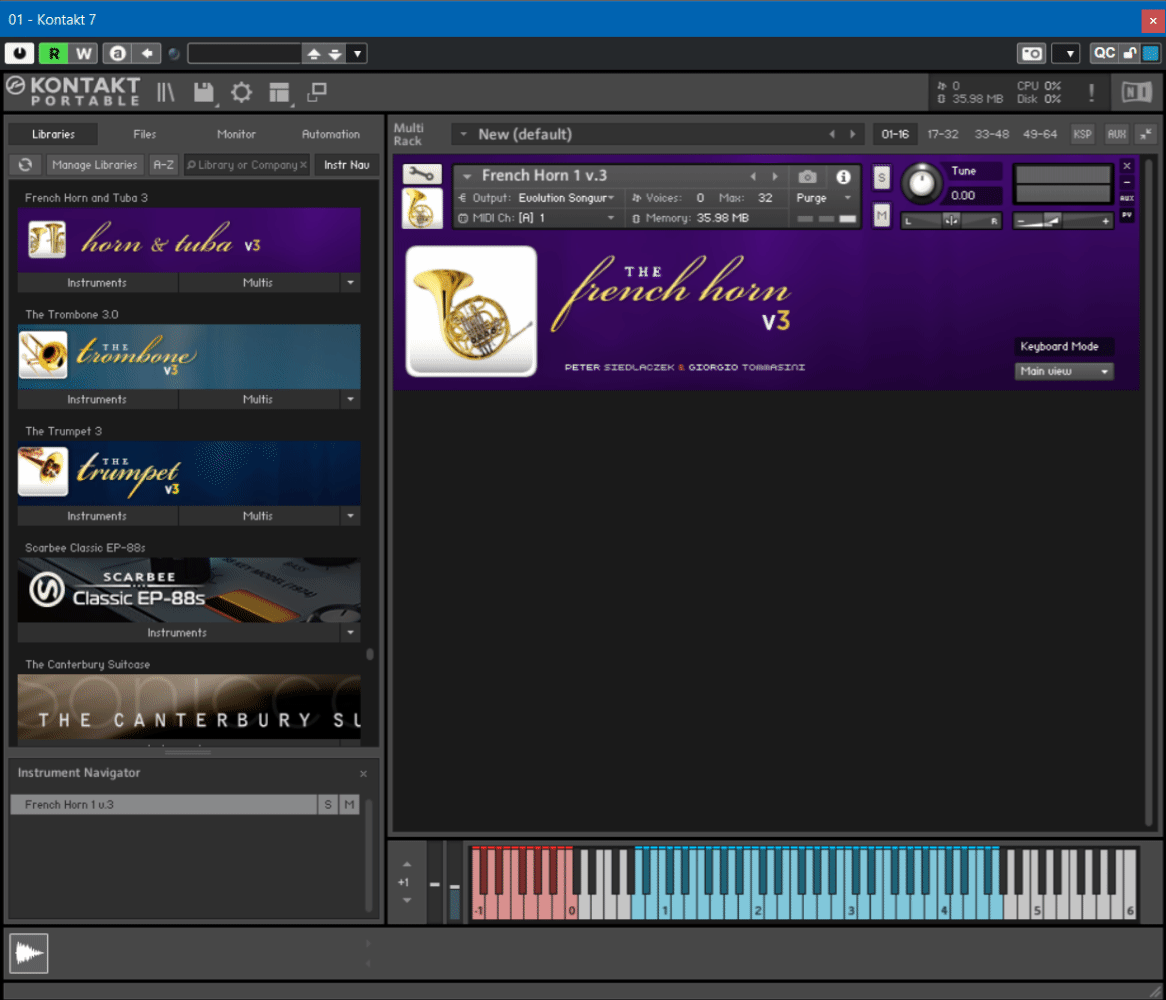Image resolution: width=1166 pixels, height=1000 pixels.
Task: Mute the French Horn instrument header
Action: [881, 216]
